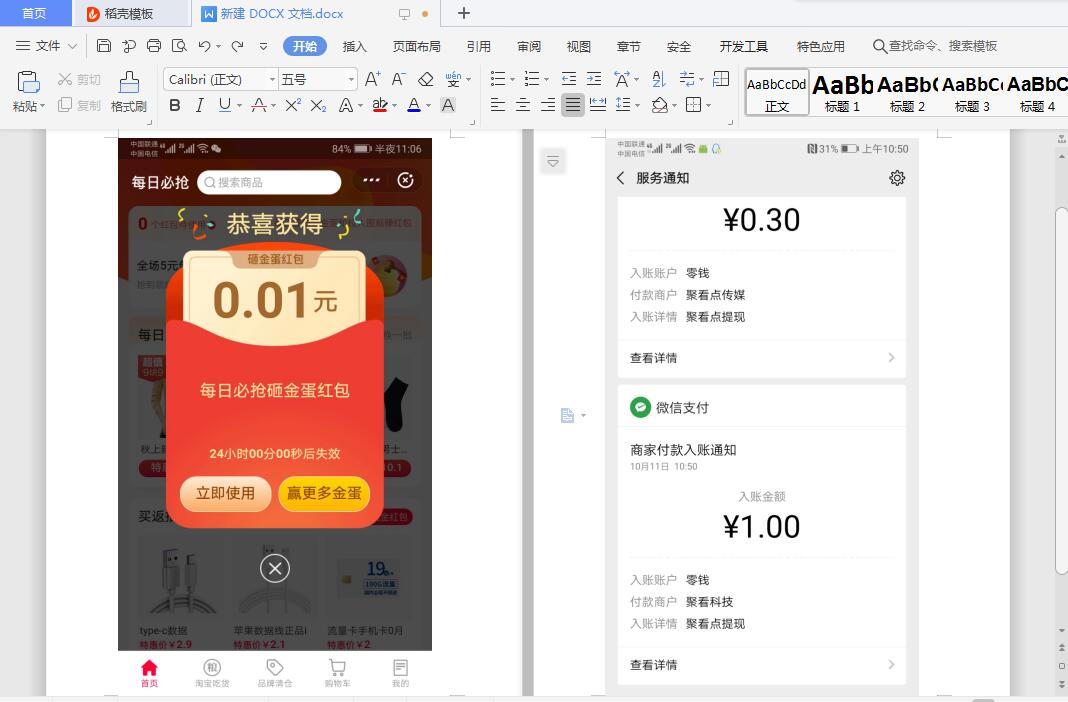Viewport: 1068px width, 702px height.
Task: Apply the 标题 2 style
Action: pyautogui.click(x=907, y=91)
